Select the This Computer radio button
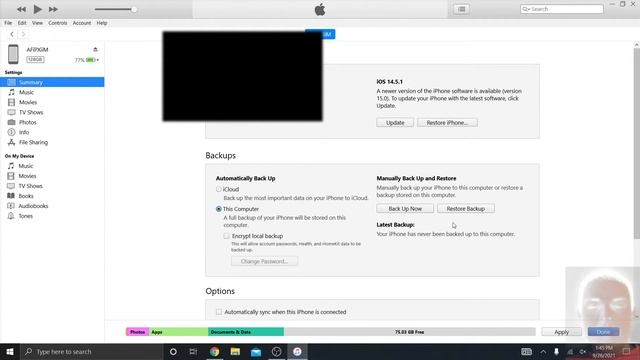The height and width of the screenshot is (360, 640). pos(219,209)
